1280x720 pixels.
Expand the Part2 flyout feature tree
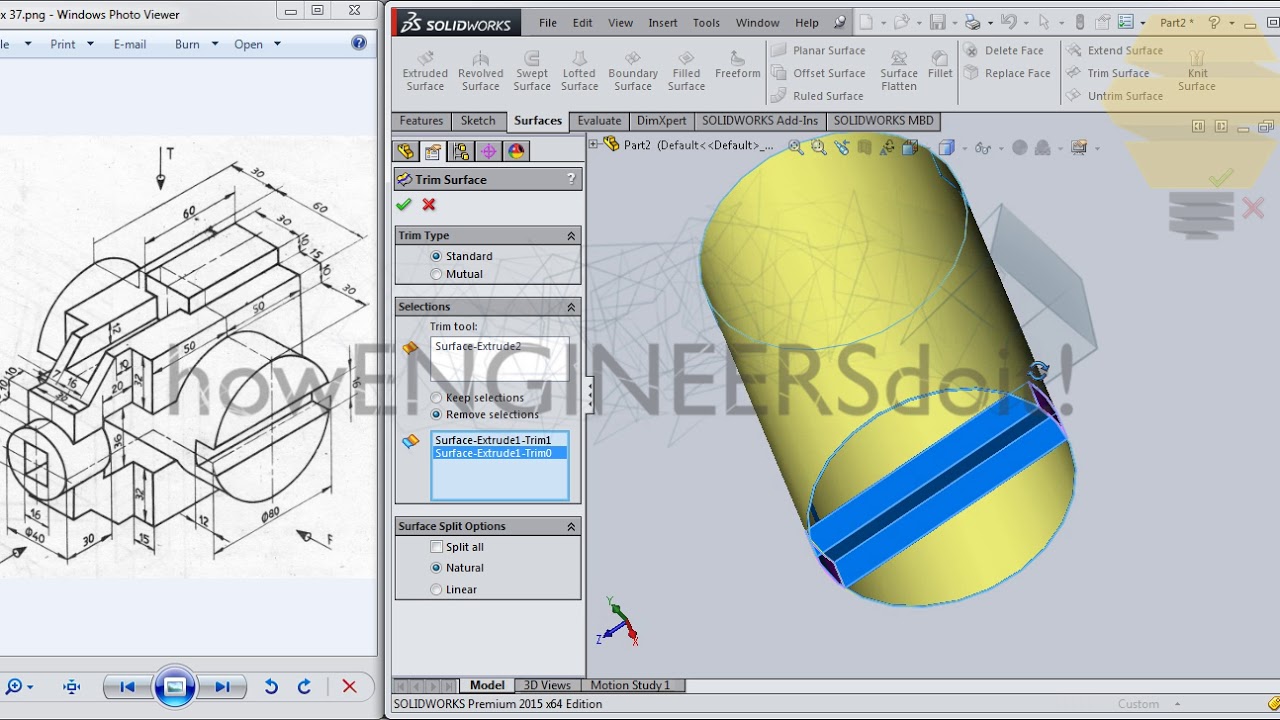(593, 145)
